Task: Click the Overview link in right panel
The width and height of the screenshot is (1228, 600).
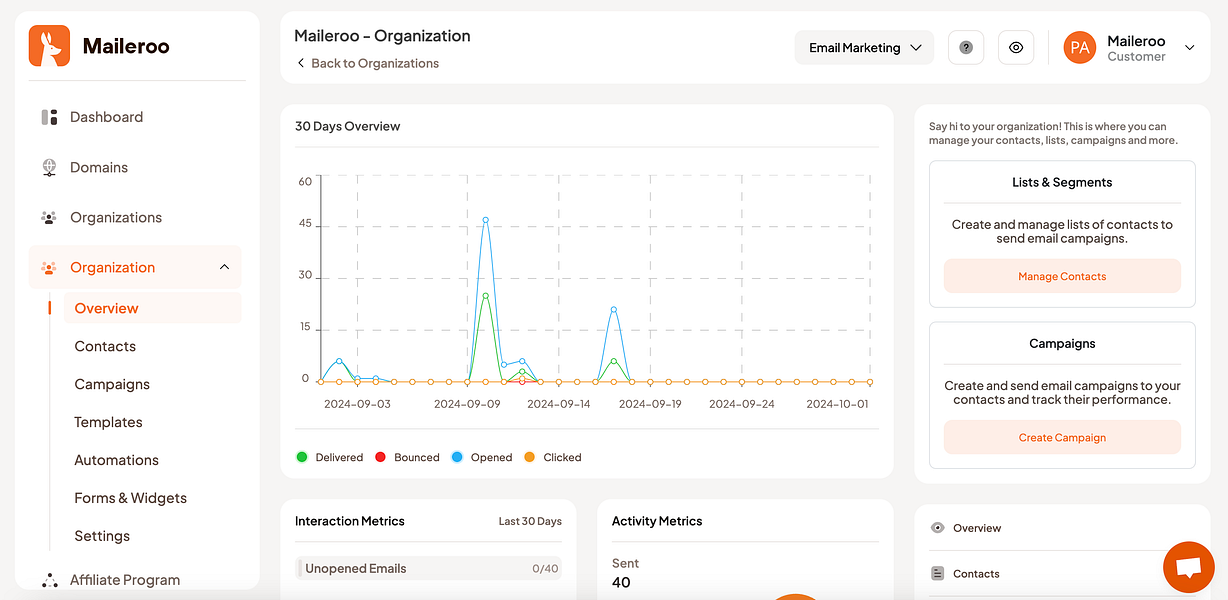Action: click(977, 528)
